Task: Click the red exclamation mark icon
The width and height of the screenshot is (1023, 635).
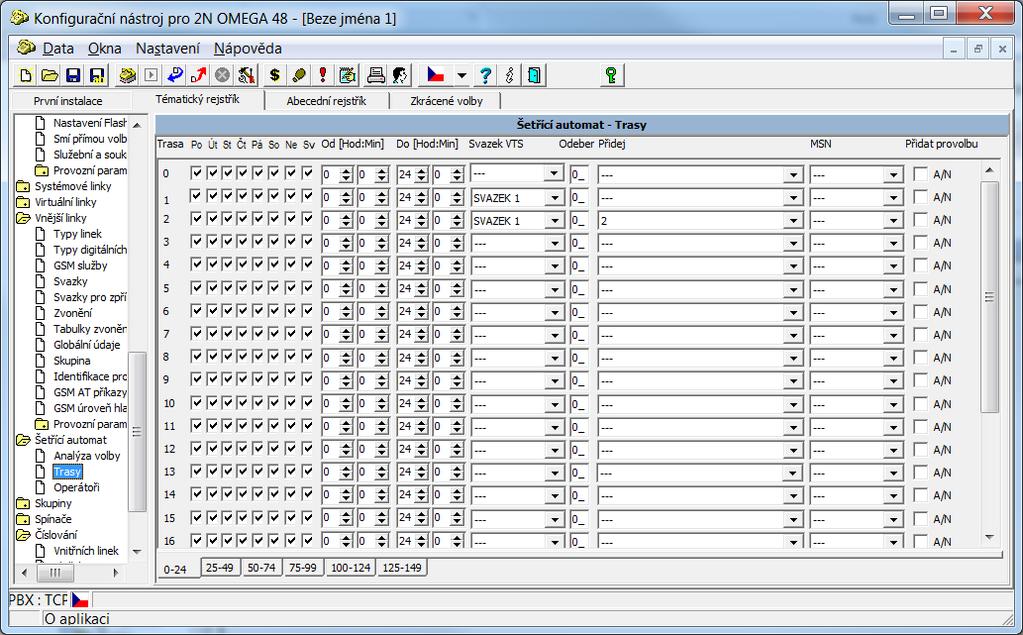Action: tap(323, 75)
